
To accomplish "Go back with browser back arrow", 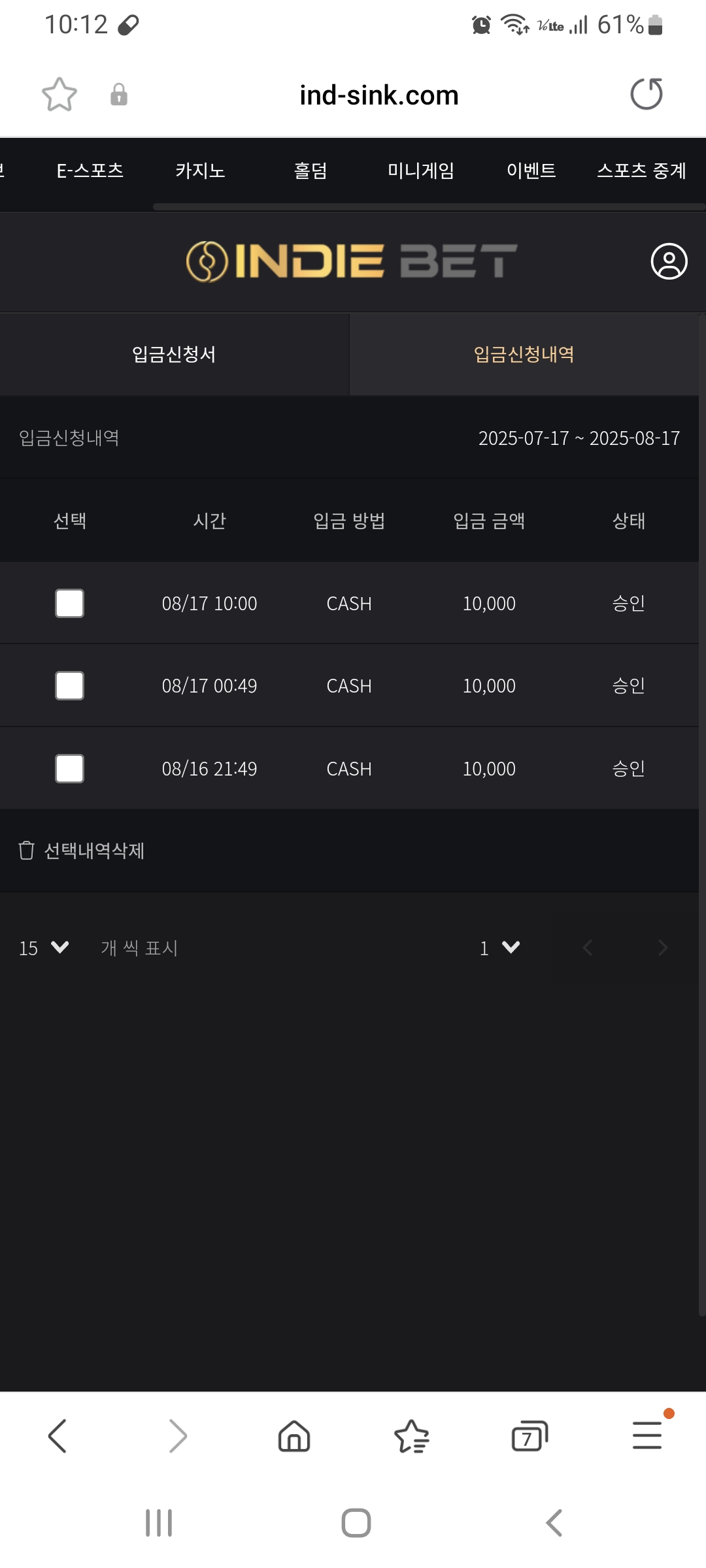I will tap(58, 1436).
